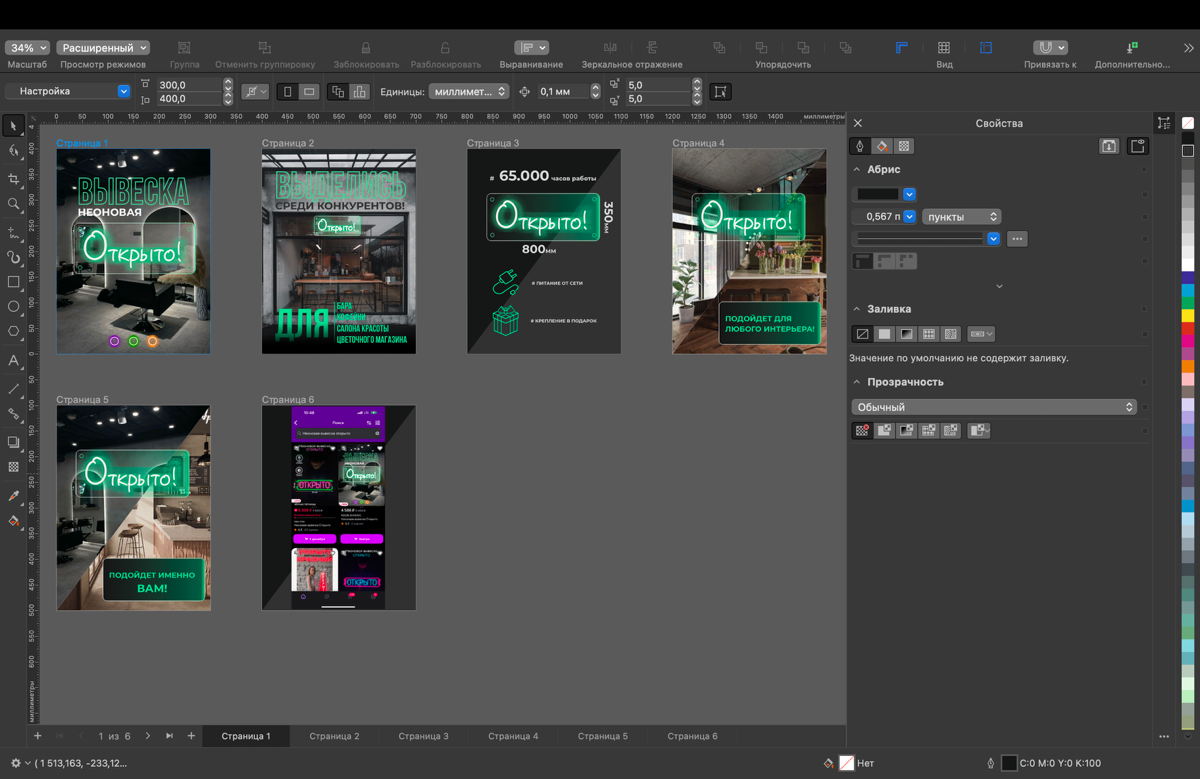Click the Дополнительно toolbar icon
The width and height of the screenshot is (1200, 779).
[1132, 48]
